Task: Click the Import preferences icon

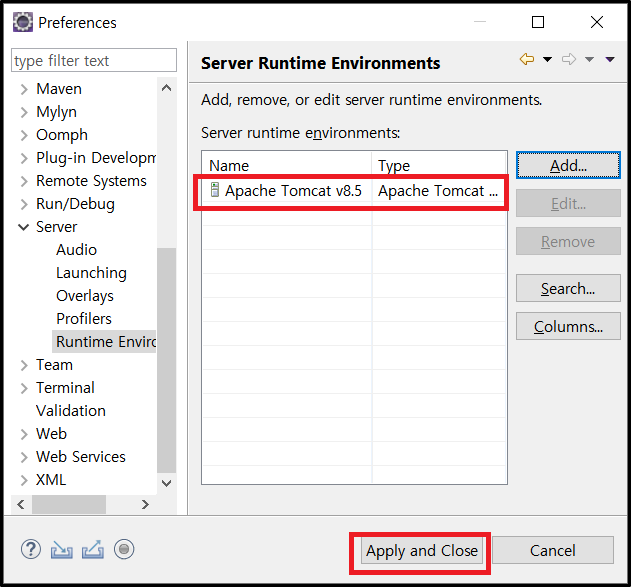Action: (x=62, y=550)
